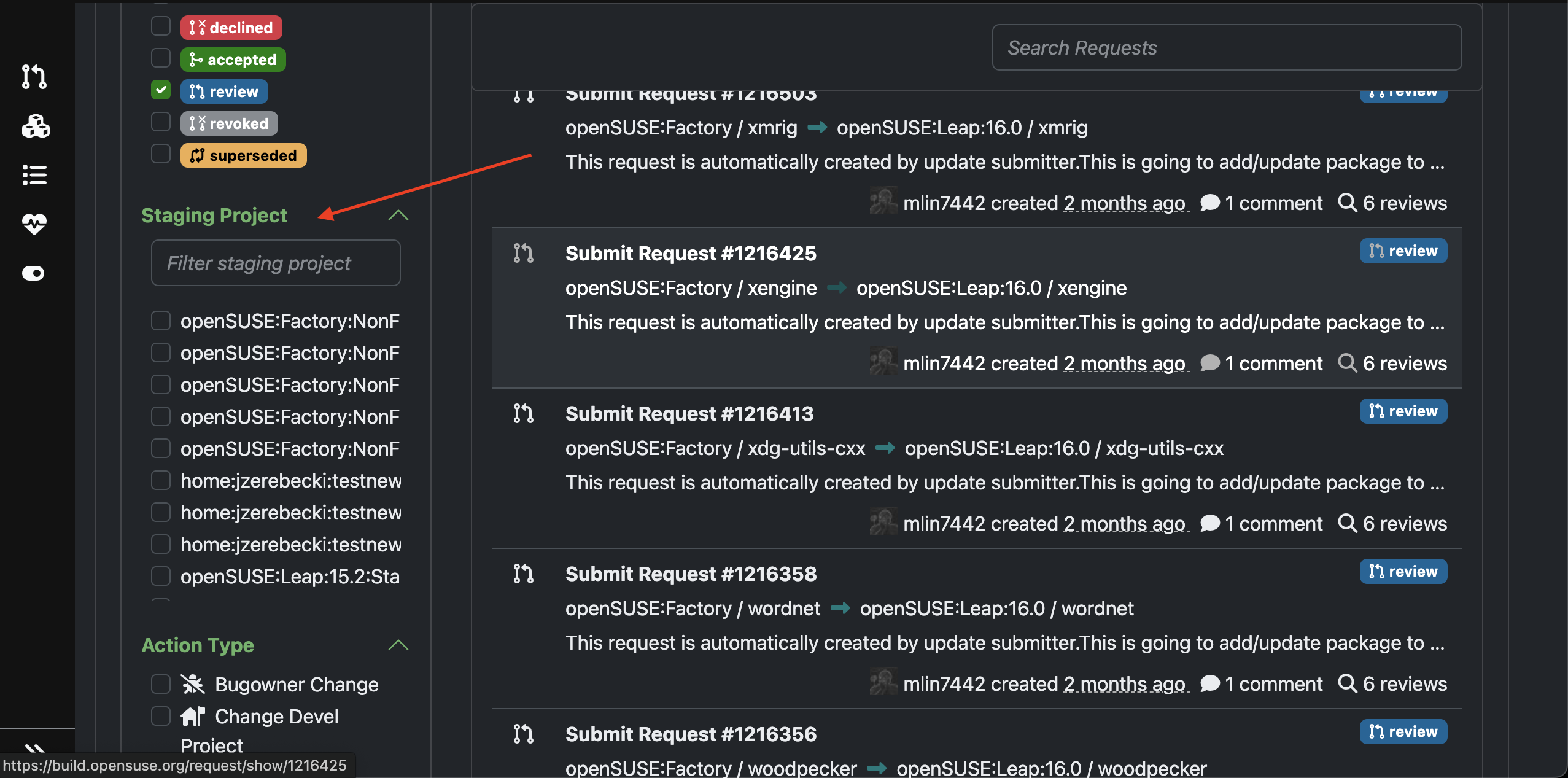
Task: Click the Filter staging project input
Action: click(x=275, y=263)
